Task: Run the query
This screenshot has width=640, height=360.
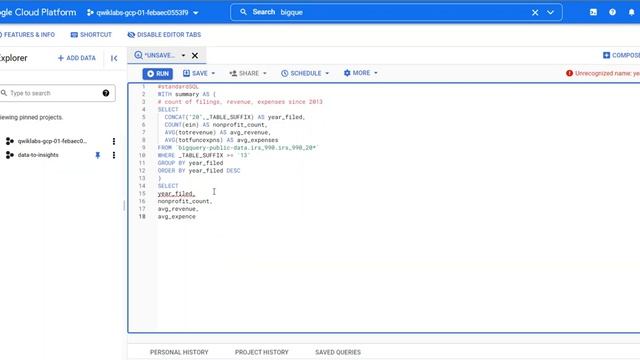Action: coord(158,73)
